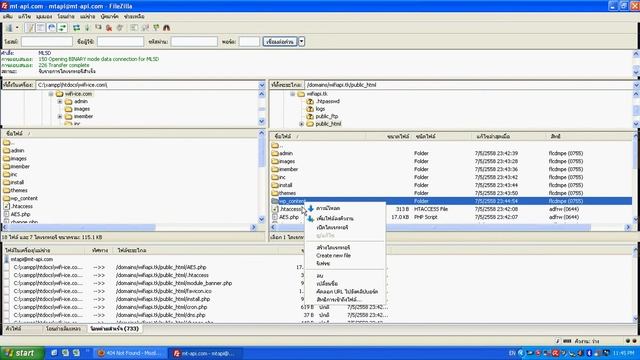Image resolution: width=640 pixels, height=360 pixels.
Task: Expand the public_html node in remote tree
Action: pos(302,124)
